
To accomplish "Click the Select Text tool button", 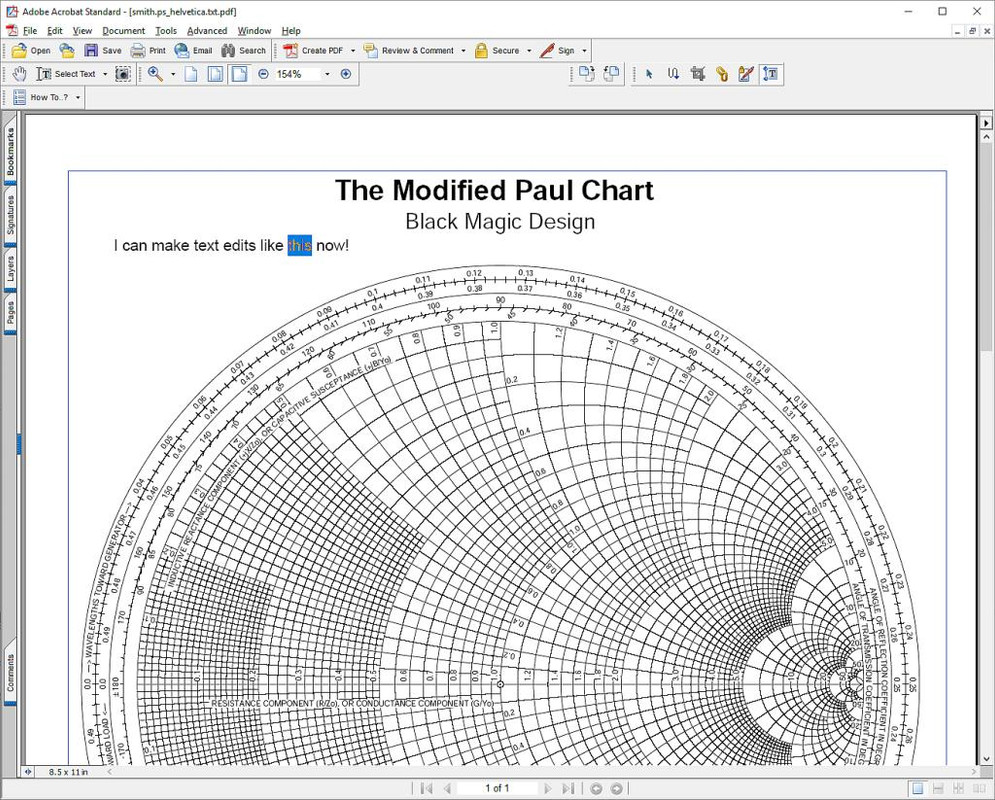I will click(66, 74).
